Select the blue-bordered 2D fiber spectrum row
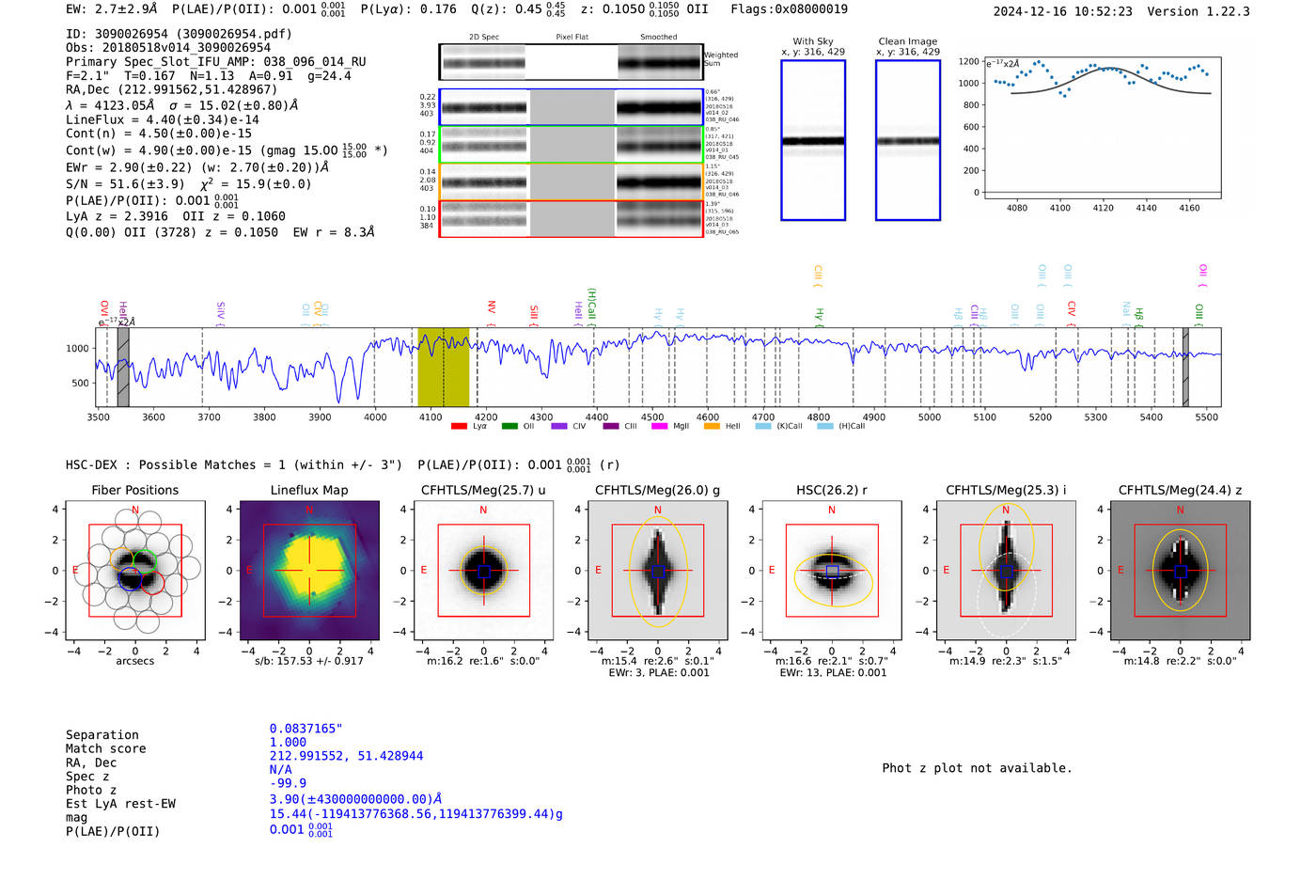Image resolution: width=1316 pixels, height=896 pixels. click(x=571, y=107)
